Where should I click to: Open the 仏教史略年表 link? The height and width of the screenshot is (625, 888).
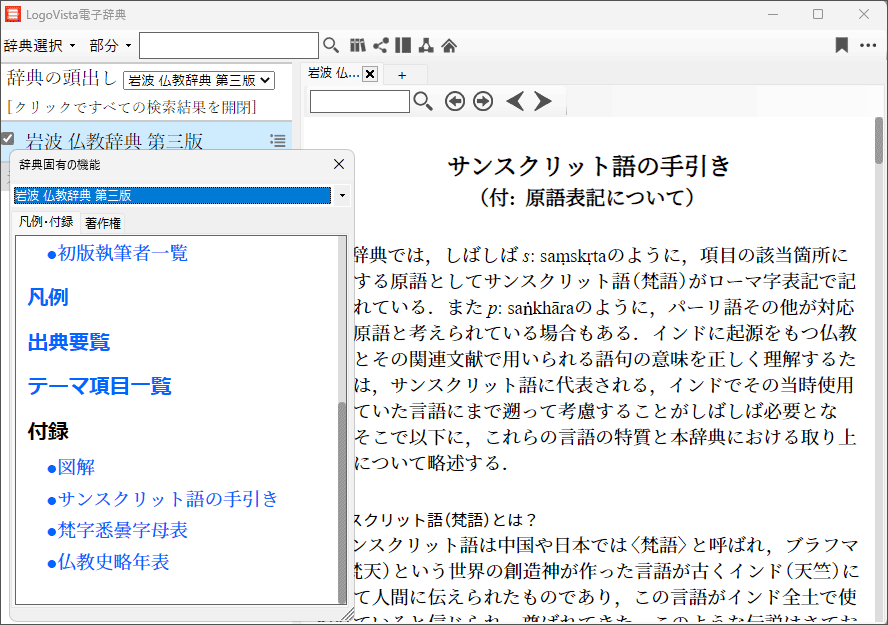pos(113,562)
